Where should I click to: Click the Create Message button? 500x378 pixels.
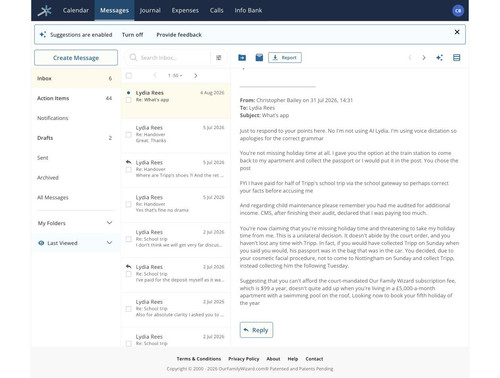click(76, 58)
